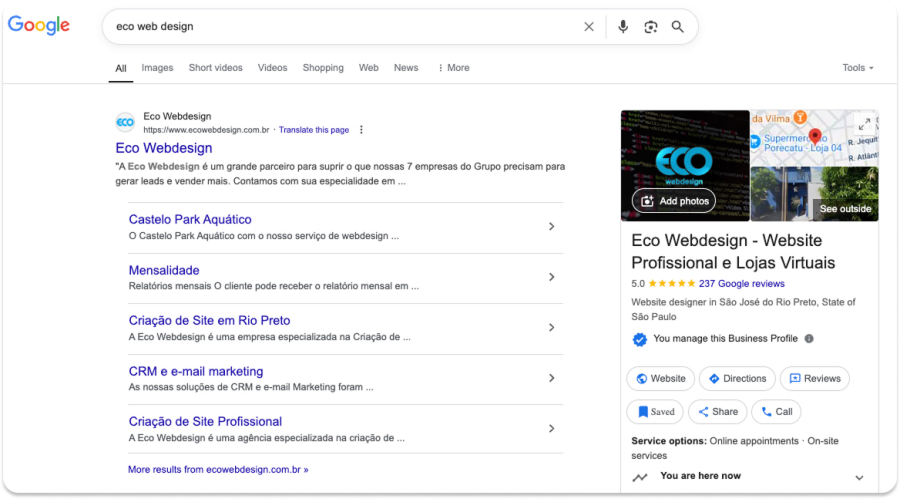This screenshot has height=499, width=900.
Task: Click the Eco Webdesign business profile title
Action: pos(733,252)
